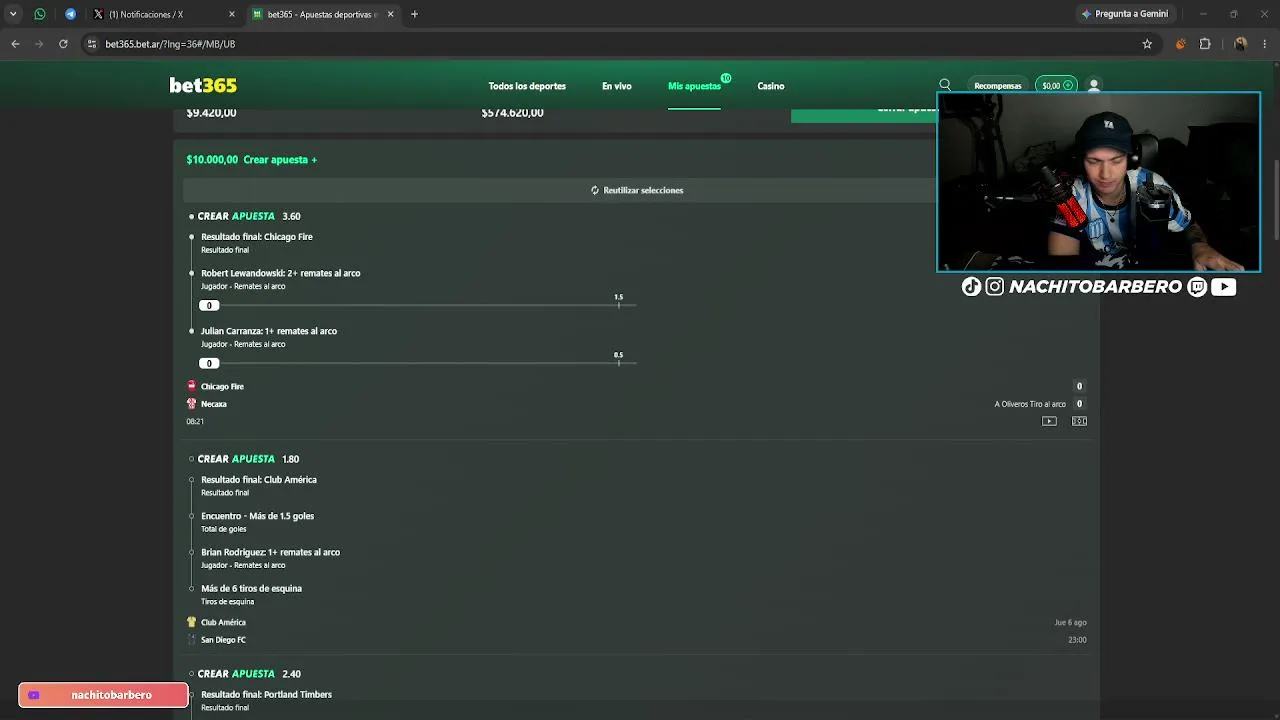Image resolution: width=1280 pixels, height=720 pixels.
Task: Click the Twitch icon in streamer banner
Action: [1198, 287]
